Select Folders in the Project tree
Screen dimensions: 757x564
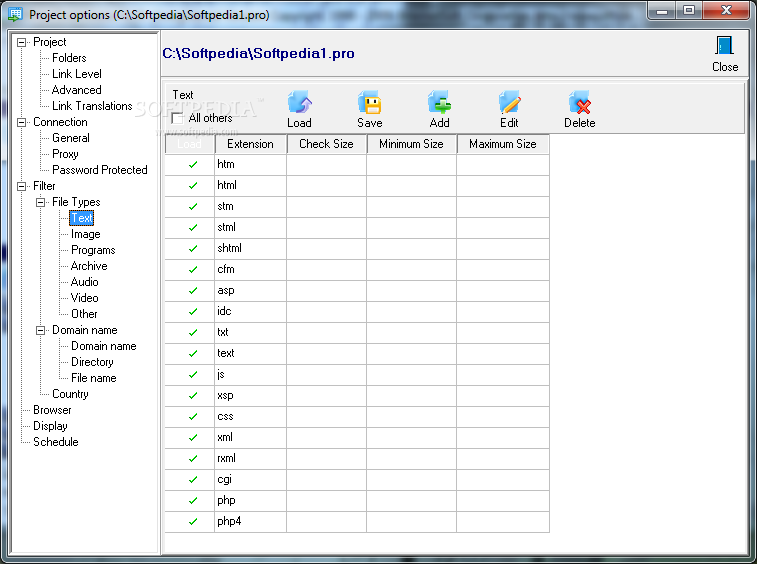[69, 58]
